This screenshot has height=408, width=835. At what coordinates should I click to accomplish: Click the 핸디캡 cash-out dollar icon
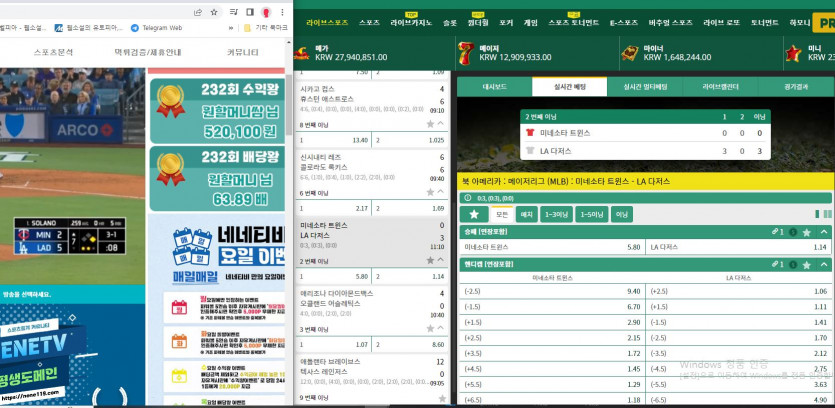click(x=793, y=264)
